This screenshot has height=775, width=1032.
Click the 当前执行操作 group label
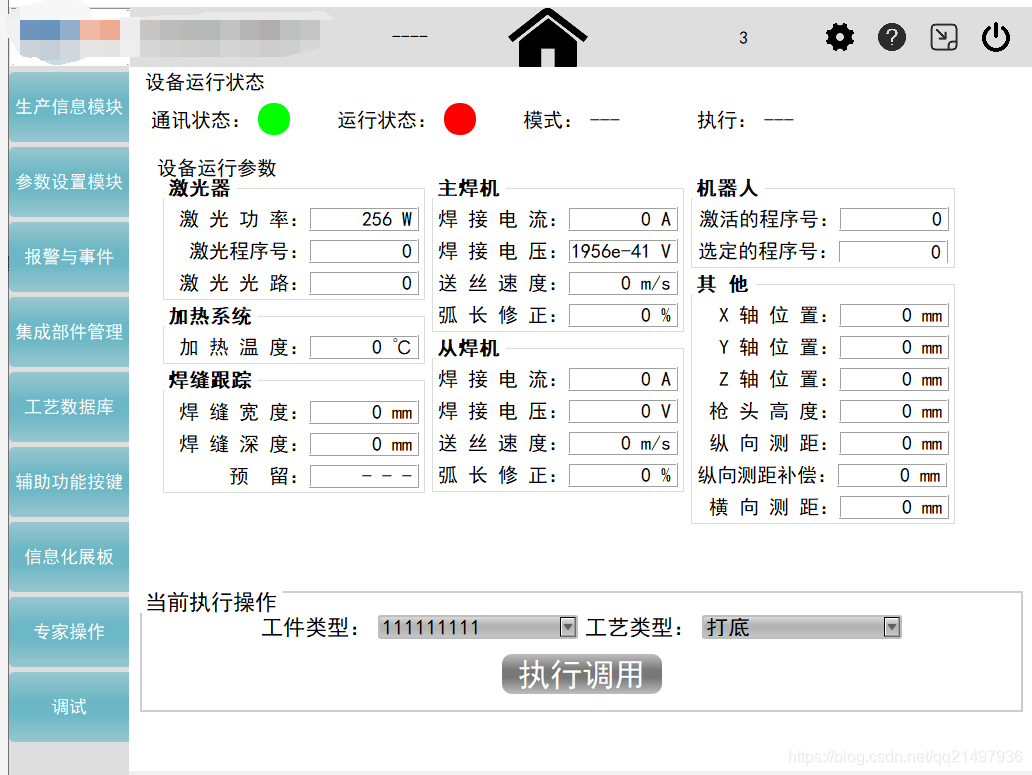[x=211, y=602]
